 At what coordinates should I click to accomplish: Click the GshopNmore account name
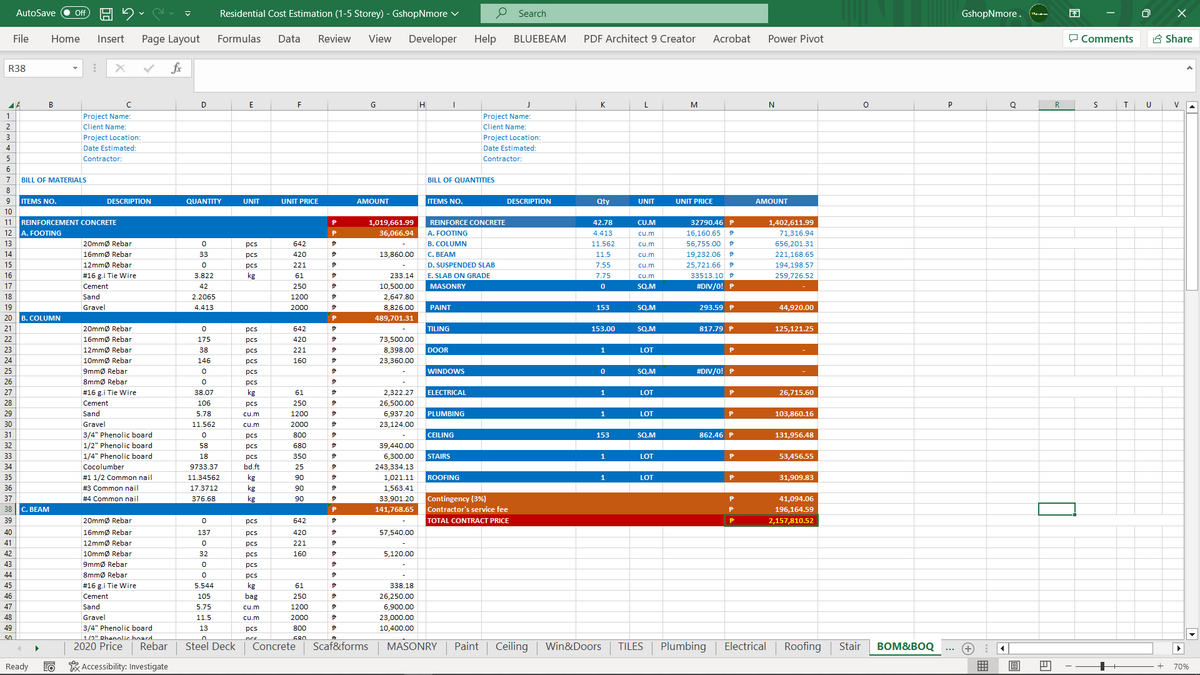(x=990, y=14)
